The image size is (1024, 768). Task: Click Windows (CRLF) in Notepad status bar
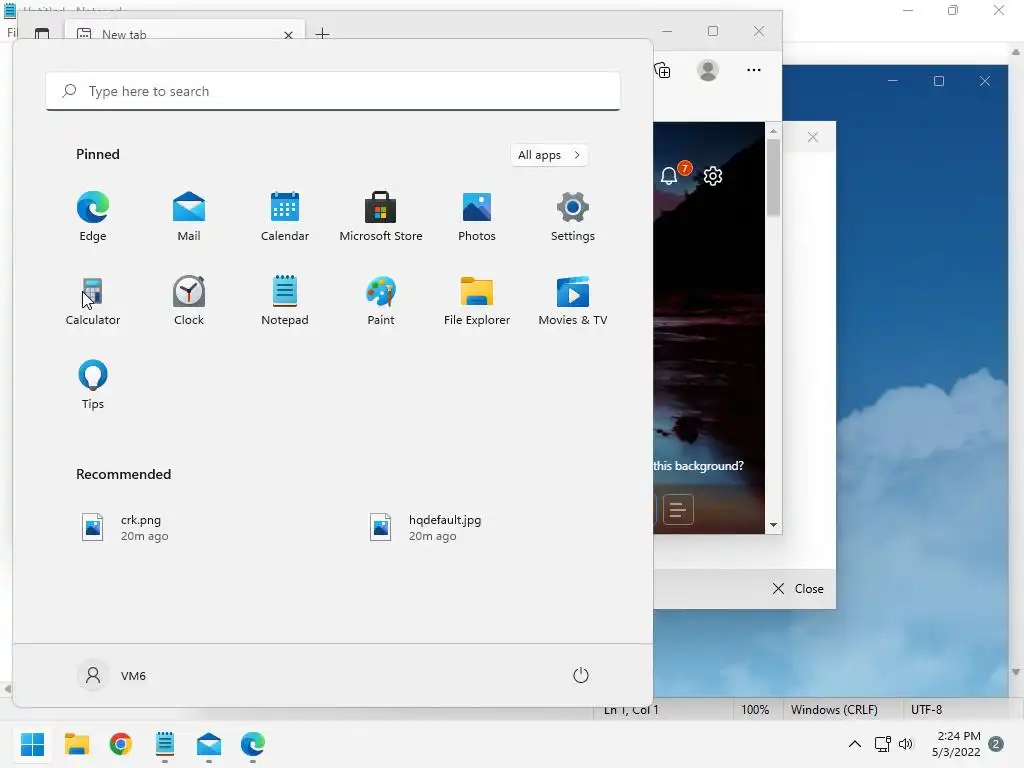coord(834,709)
